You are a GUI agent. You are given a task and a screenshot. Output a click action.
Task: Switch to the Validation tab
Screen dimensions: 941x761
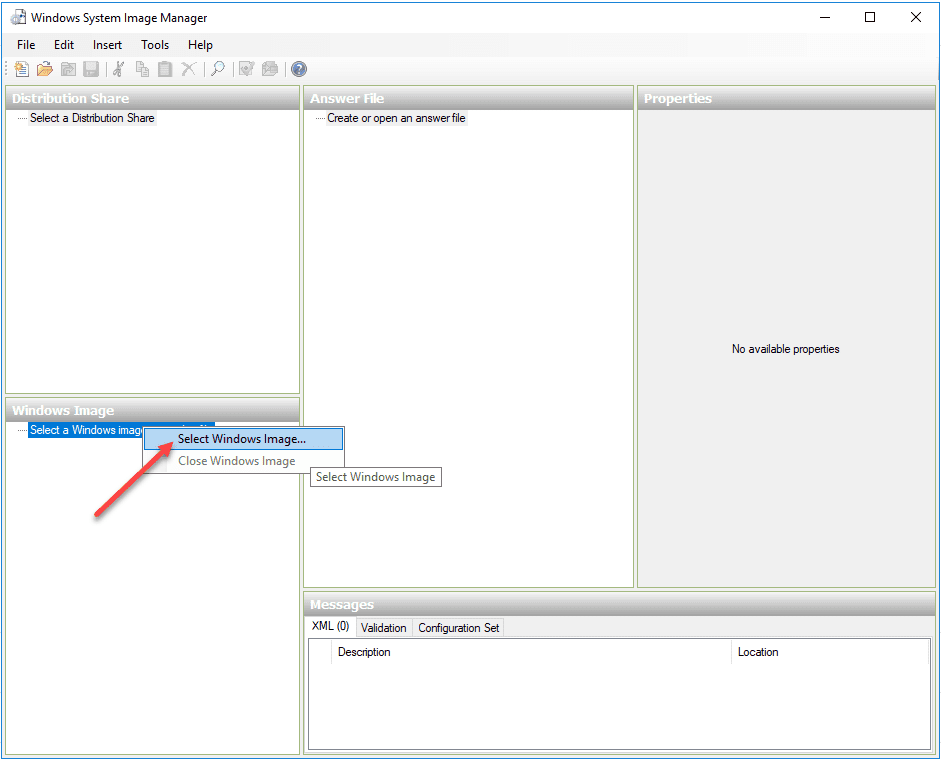click(383, 628)
